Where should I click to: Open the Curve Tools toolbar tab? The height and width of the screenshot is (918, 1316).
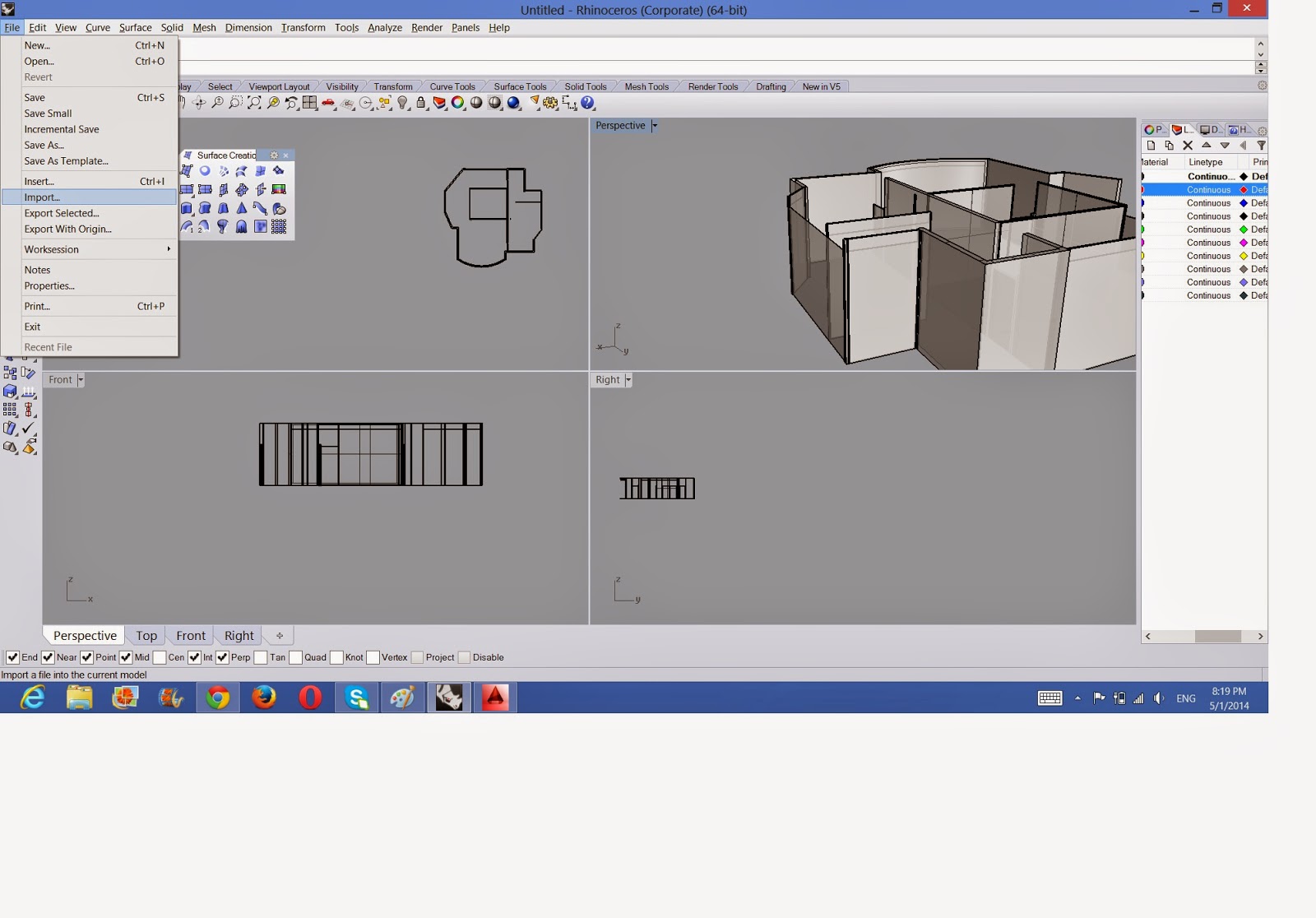(x=452, y=86)
